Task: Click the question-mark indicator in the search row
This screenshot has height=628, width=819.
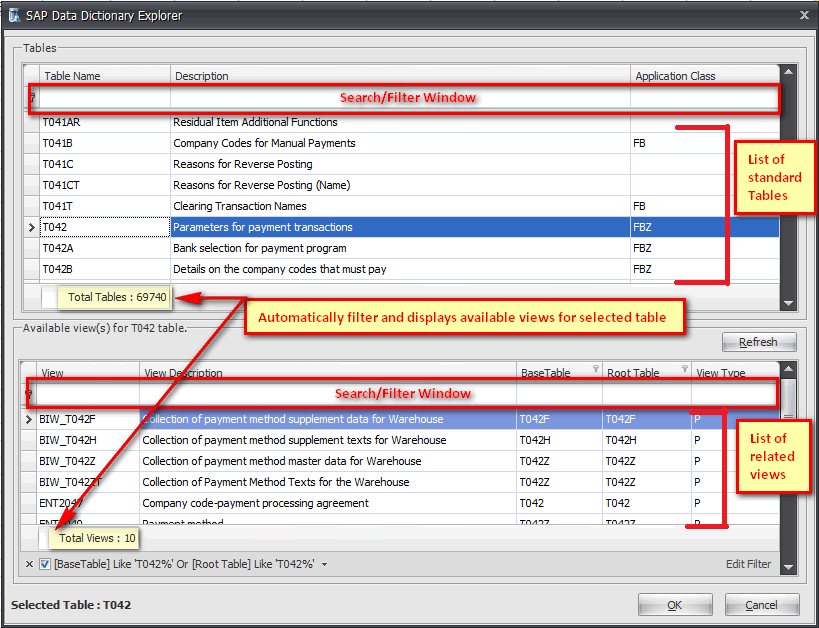Action: [31, 99]
